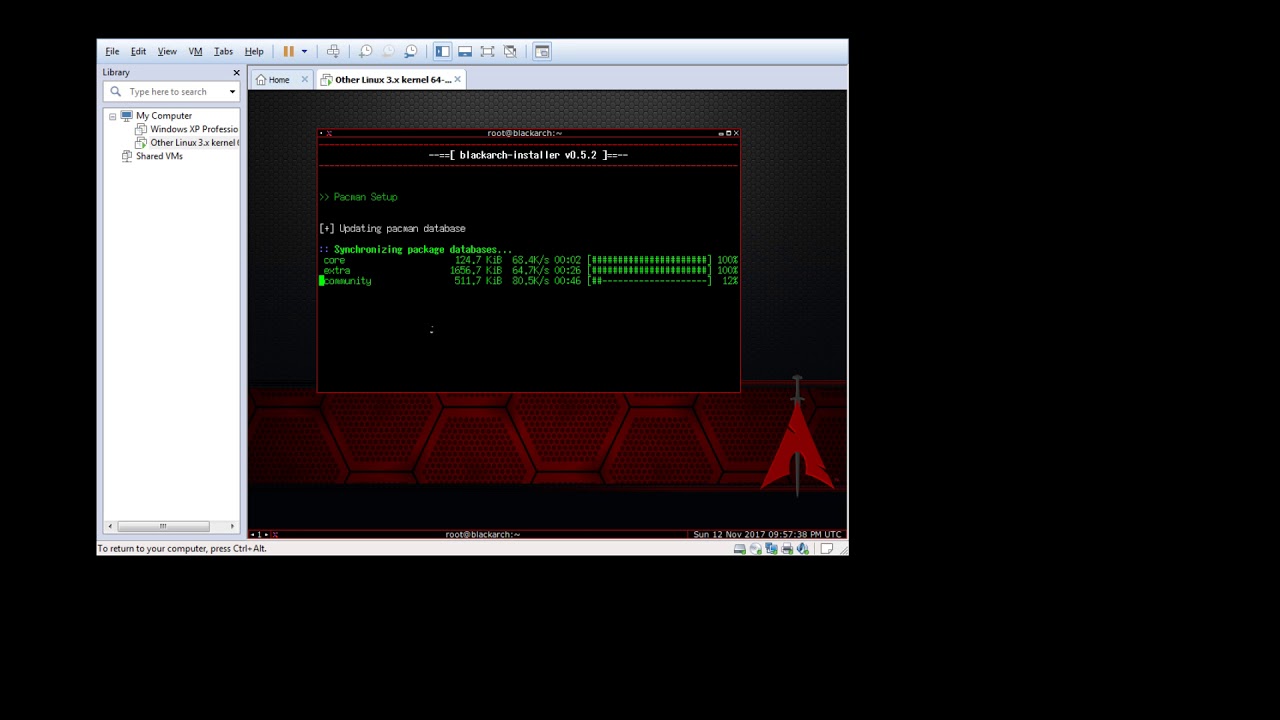The image size is (1280, 720).
Task: Click the BlackArch logo on the desktop
Action: pos(797,437)
